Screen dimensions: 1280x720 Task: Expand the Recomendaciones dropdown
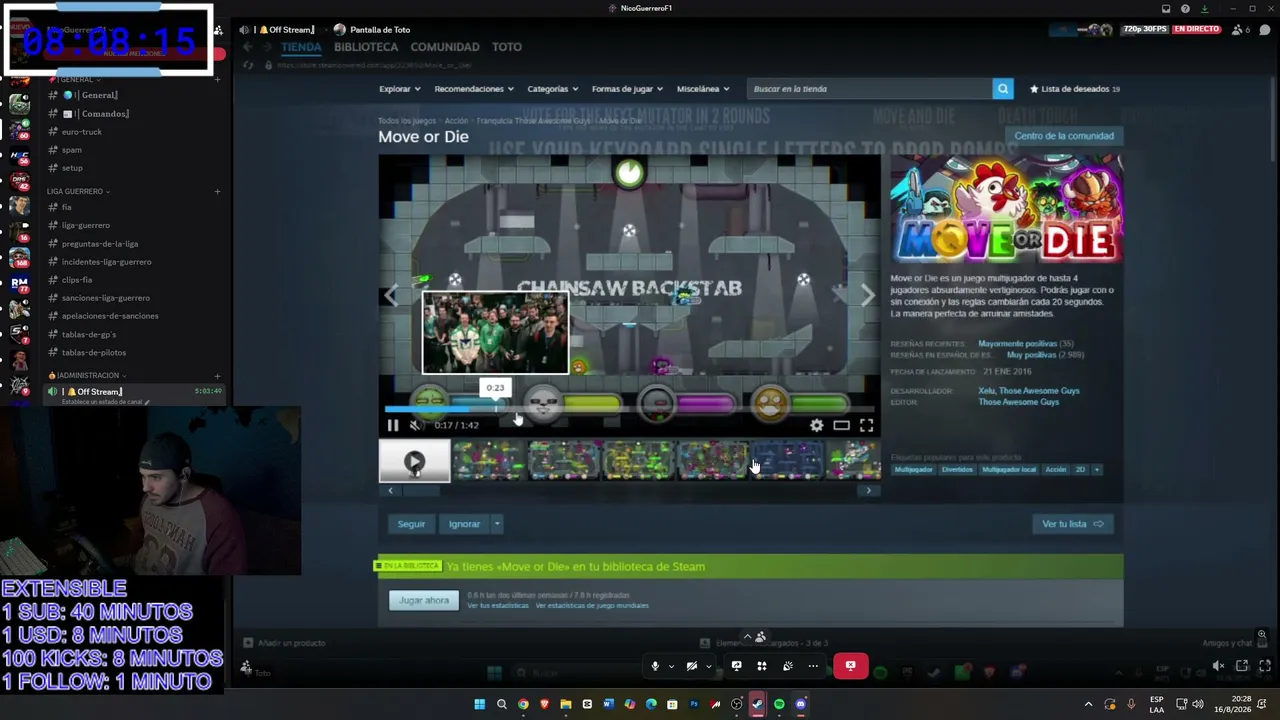tap(474, 89)
